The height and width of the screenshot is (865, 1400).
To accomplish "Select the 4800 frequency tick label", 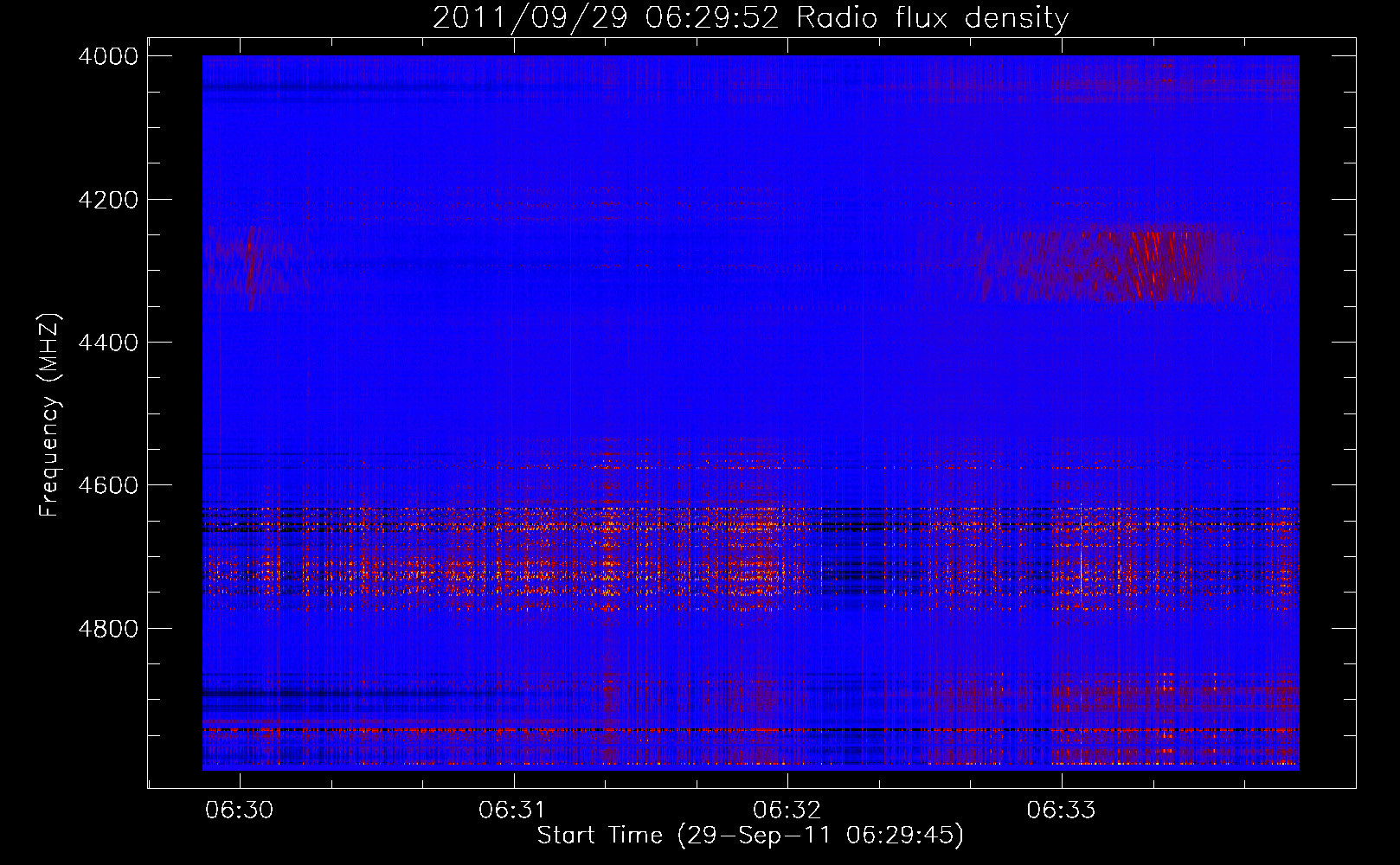I will click(108, 629).
